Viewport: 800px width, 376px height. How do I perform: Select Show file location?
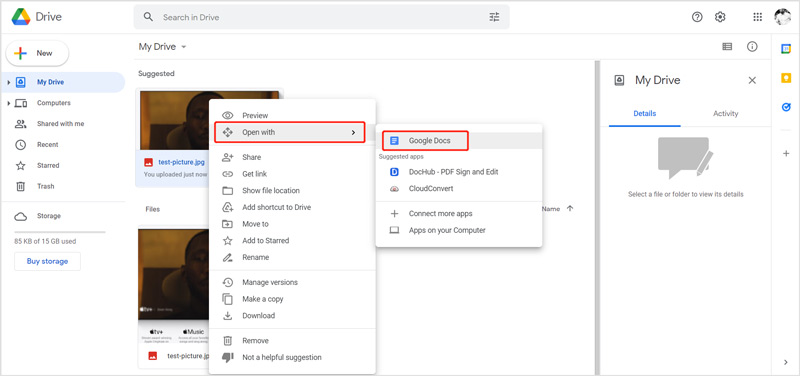point(292,191)
